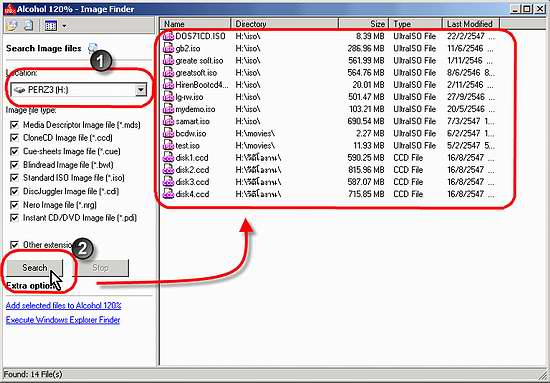Click the greatsoft.iso file icon

click(x=168, y=73)
